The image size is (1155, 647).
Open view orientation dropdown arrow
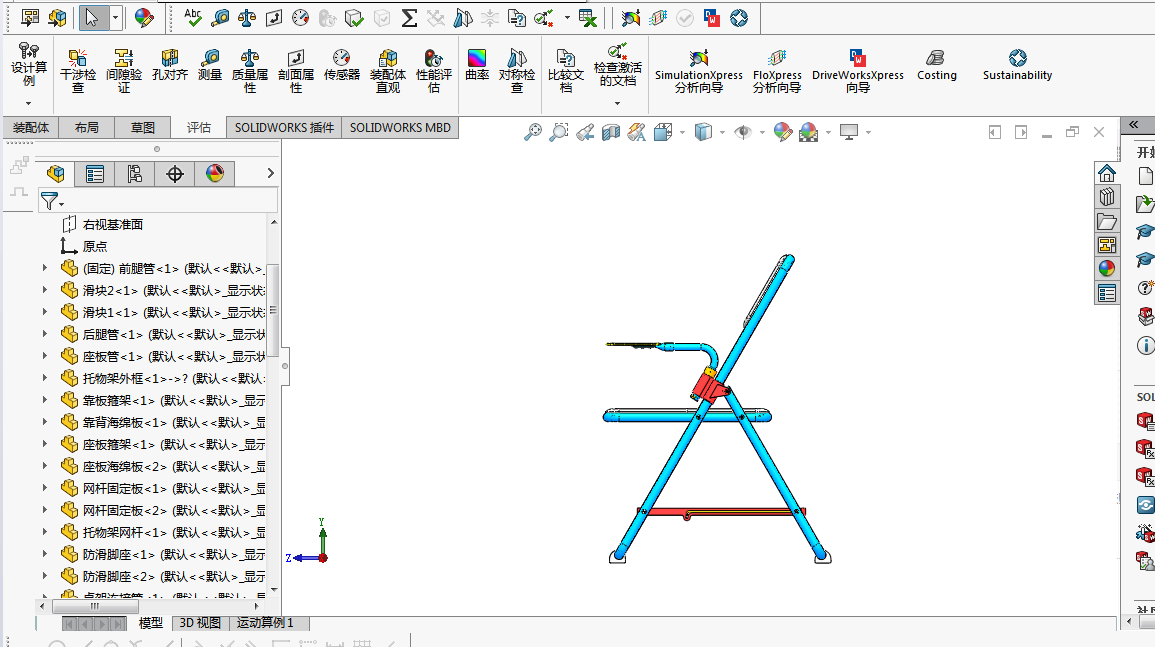tap(682, 133)
